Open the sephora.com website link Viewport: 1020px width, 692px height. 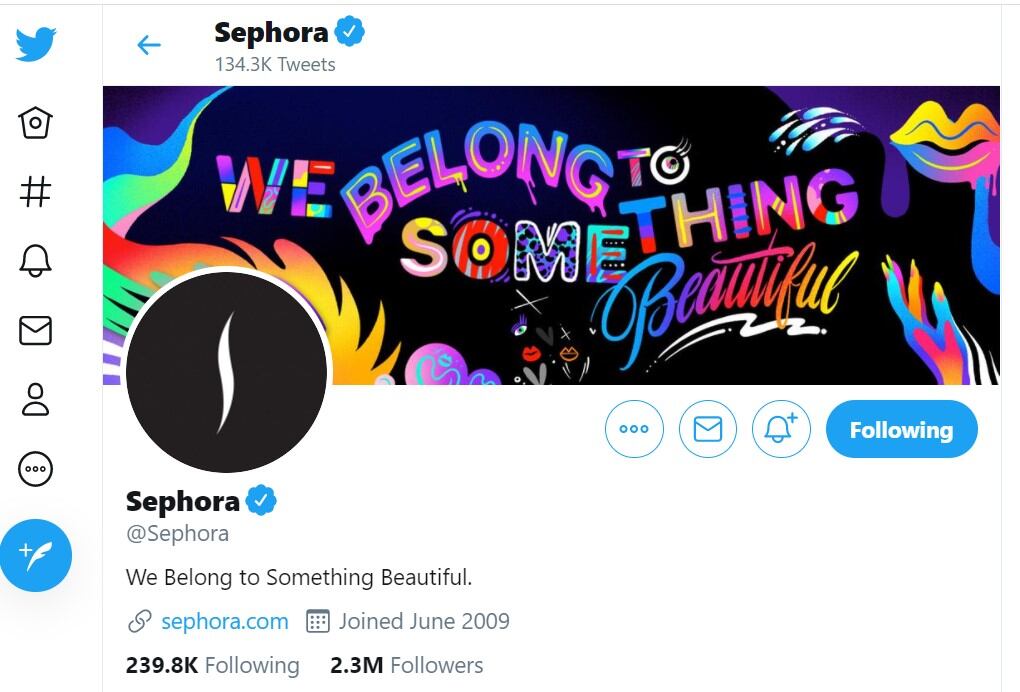(224, 621)
